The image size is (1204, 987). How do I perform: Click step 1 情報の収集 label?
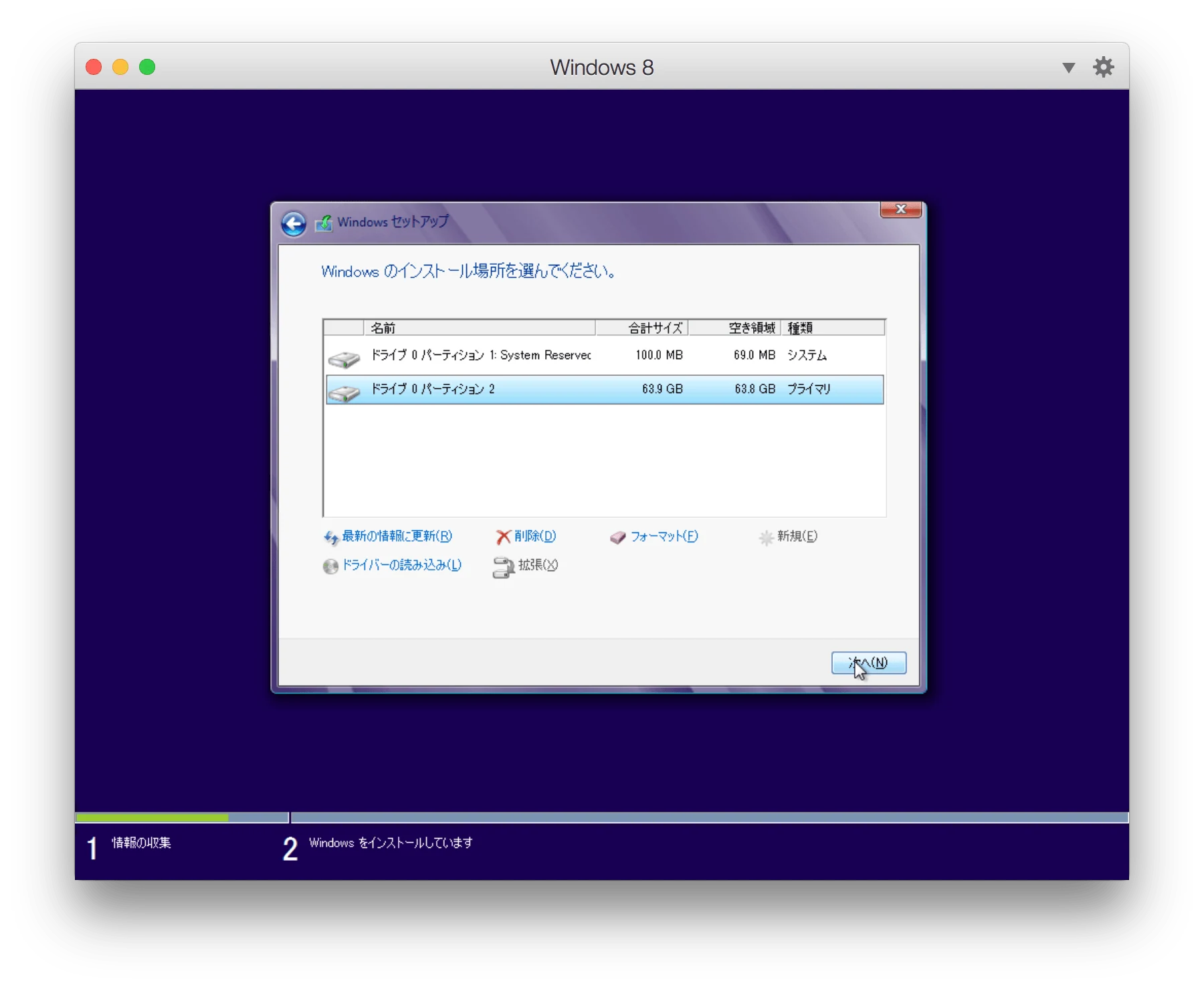click(x=141, y=843)
